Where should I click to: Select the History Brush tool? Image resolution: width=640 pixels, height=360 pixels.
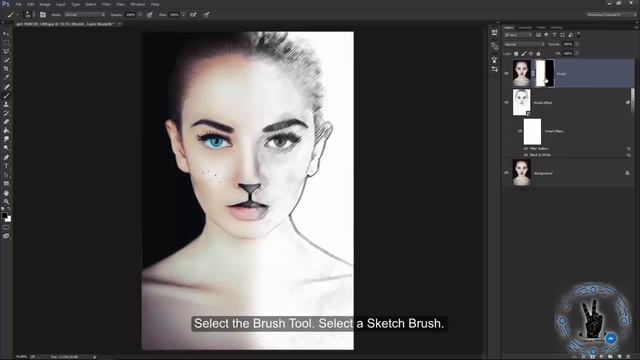tap(6, 113)
